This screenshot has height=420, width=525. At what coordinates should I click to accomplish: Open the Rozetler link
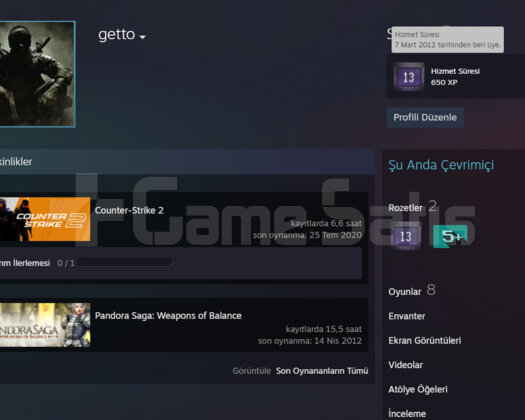[x=405, y=208]
